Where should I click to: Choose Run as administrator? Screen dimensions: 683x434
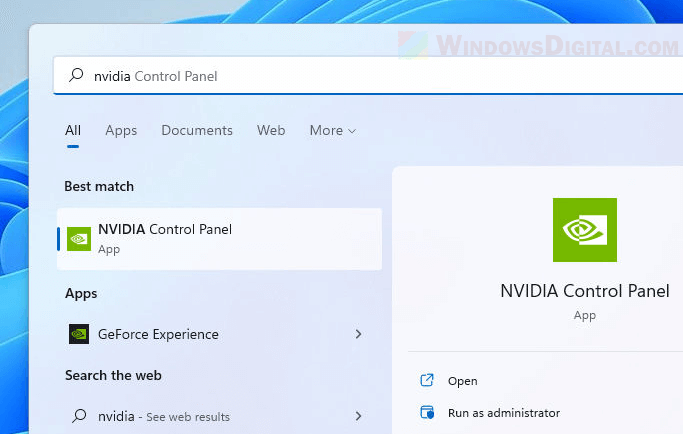point(504,413)
